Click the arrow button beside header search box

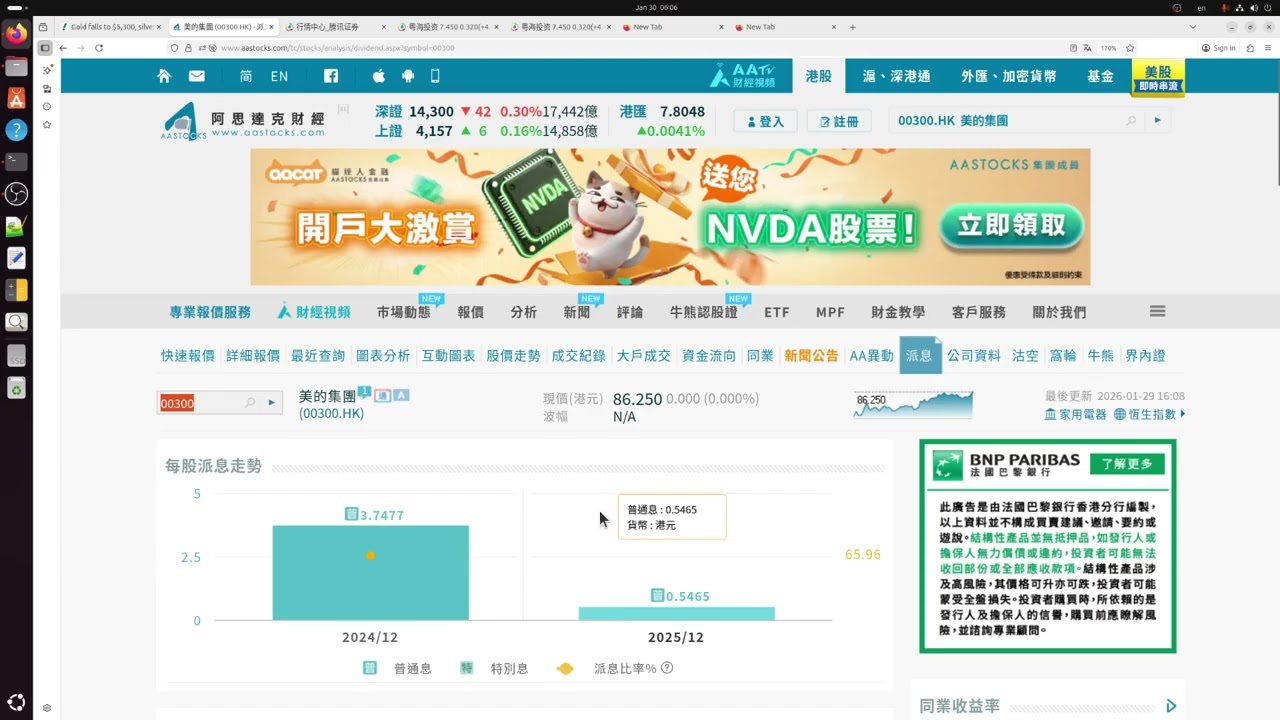[1158, 121]
